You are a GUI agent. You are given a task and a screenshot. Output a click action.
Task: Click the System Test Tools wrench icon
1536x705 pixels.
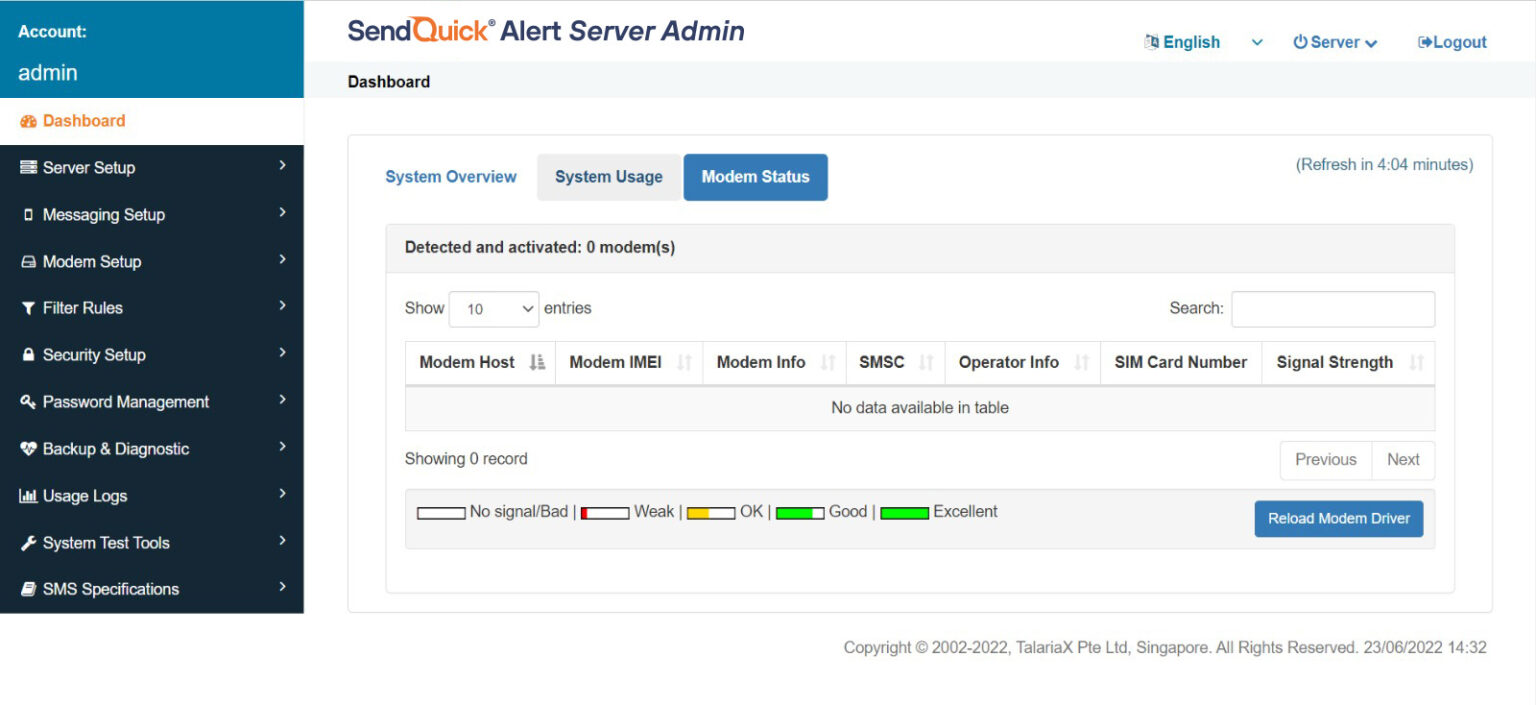[28, 543]
